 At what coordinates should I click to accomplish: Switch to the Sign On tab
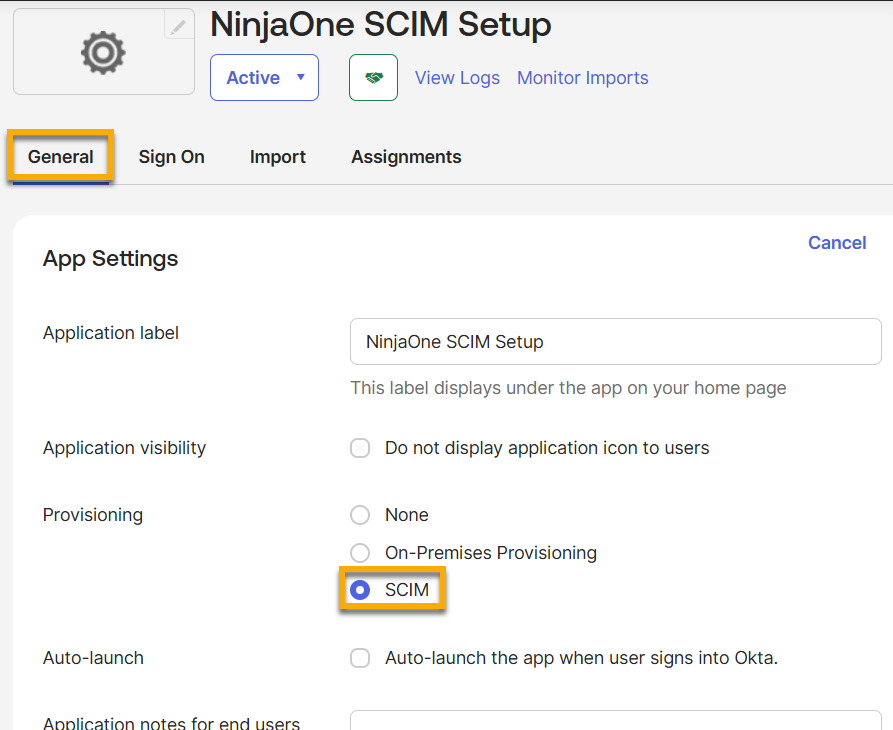171,156
